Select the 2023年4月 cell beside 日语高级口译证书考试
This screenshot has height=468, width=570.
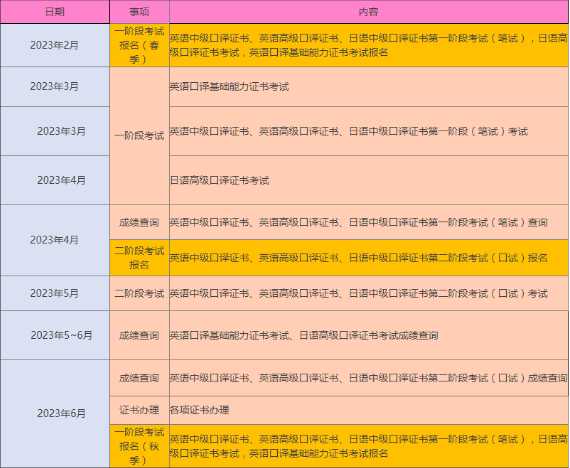coord(55,180)
